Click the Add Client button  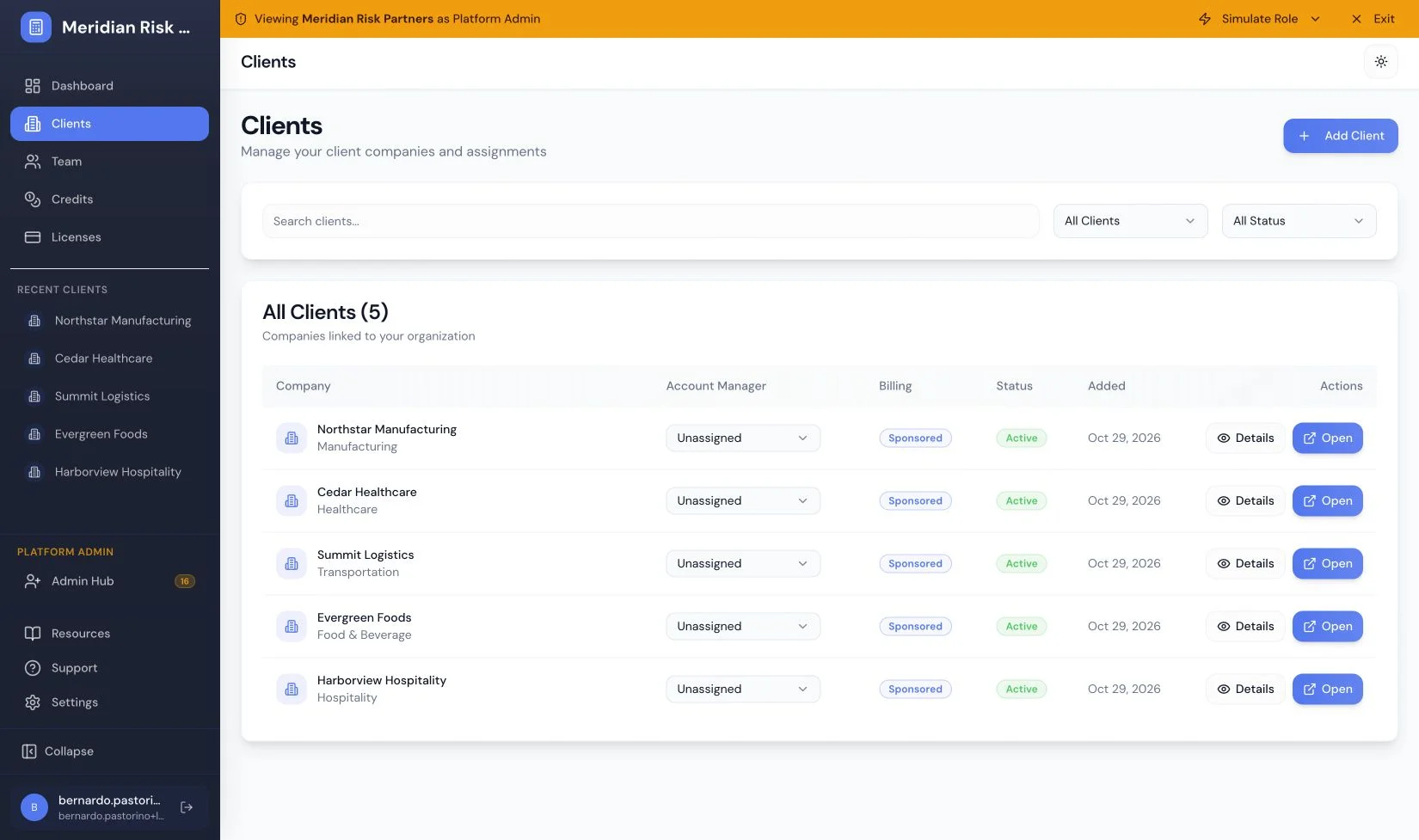[x=1340, y=136]
